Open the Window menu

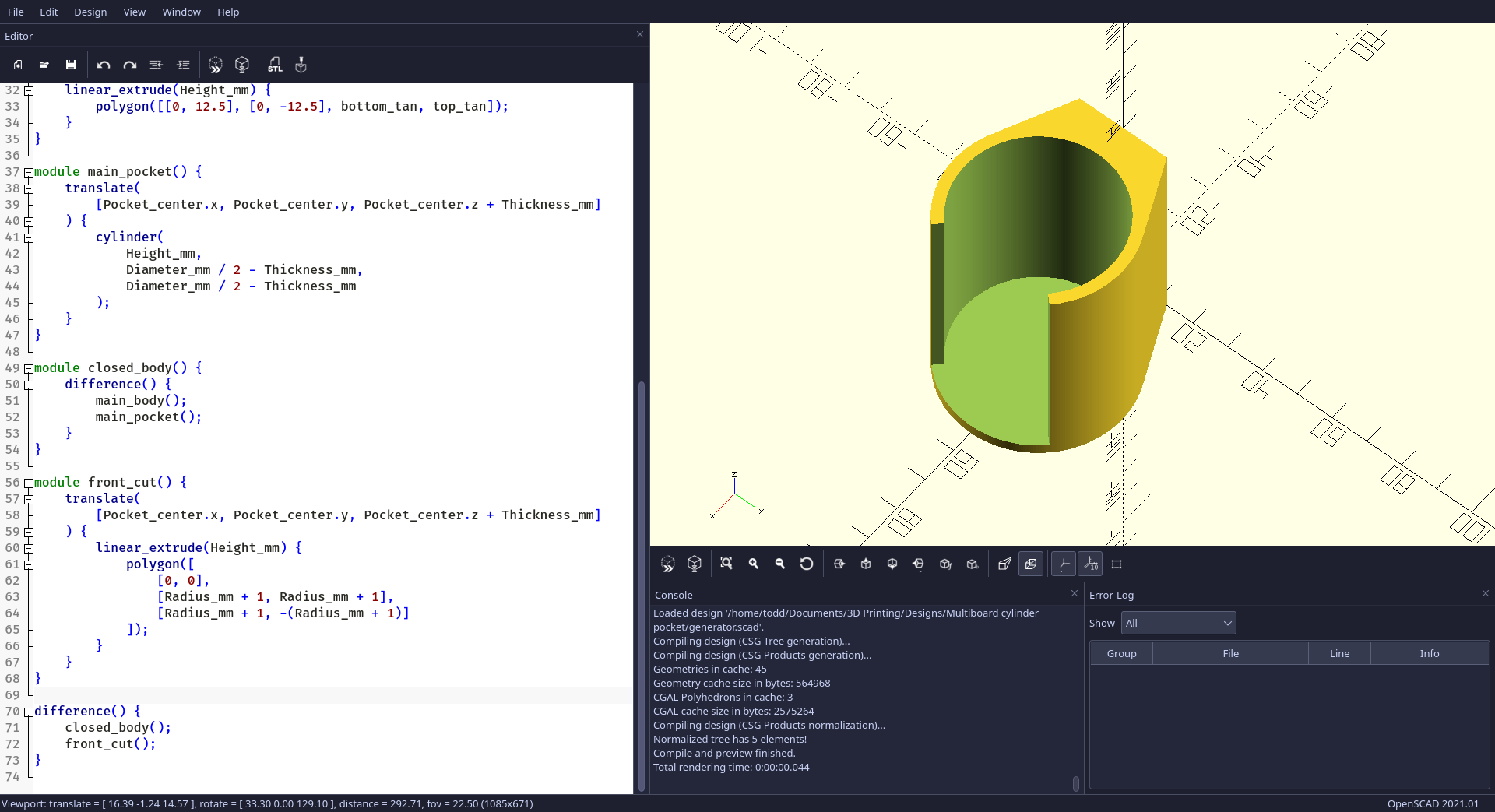pos(181,12)
